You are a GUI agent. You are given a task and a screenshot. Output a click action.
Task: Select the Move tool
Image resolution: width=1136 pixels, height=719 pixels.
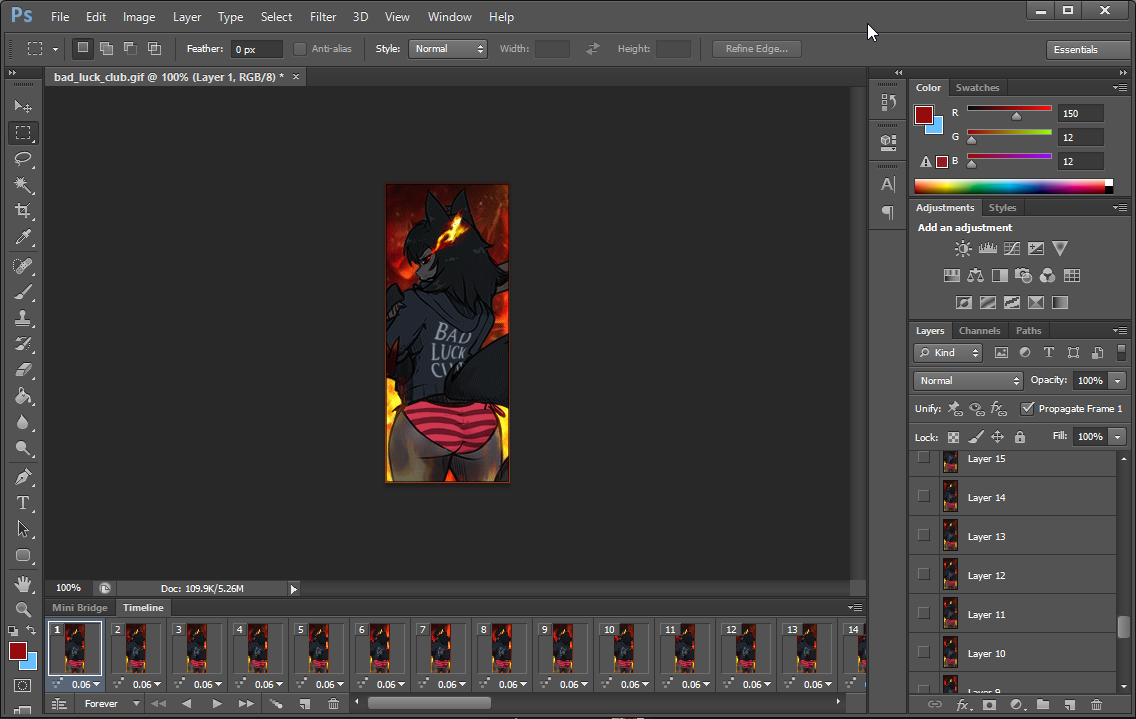point(23,107)
